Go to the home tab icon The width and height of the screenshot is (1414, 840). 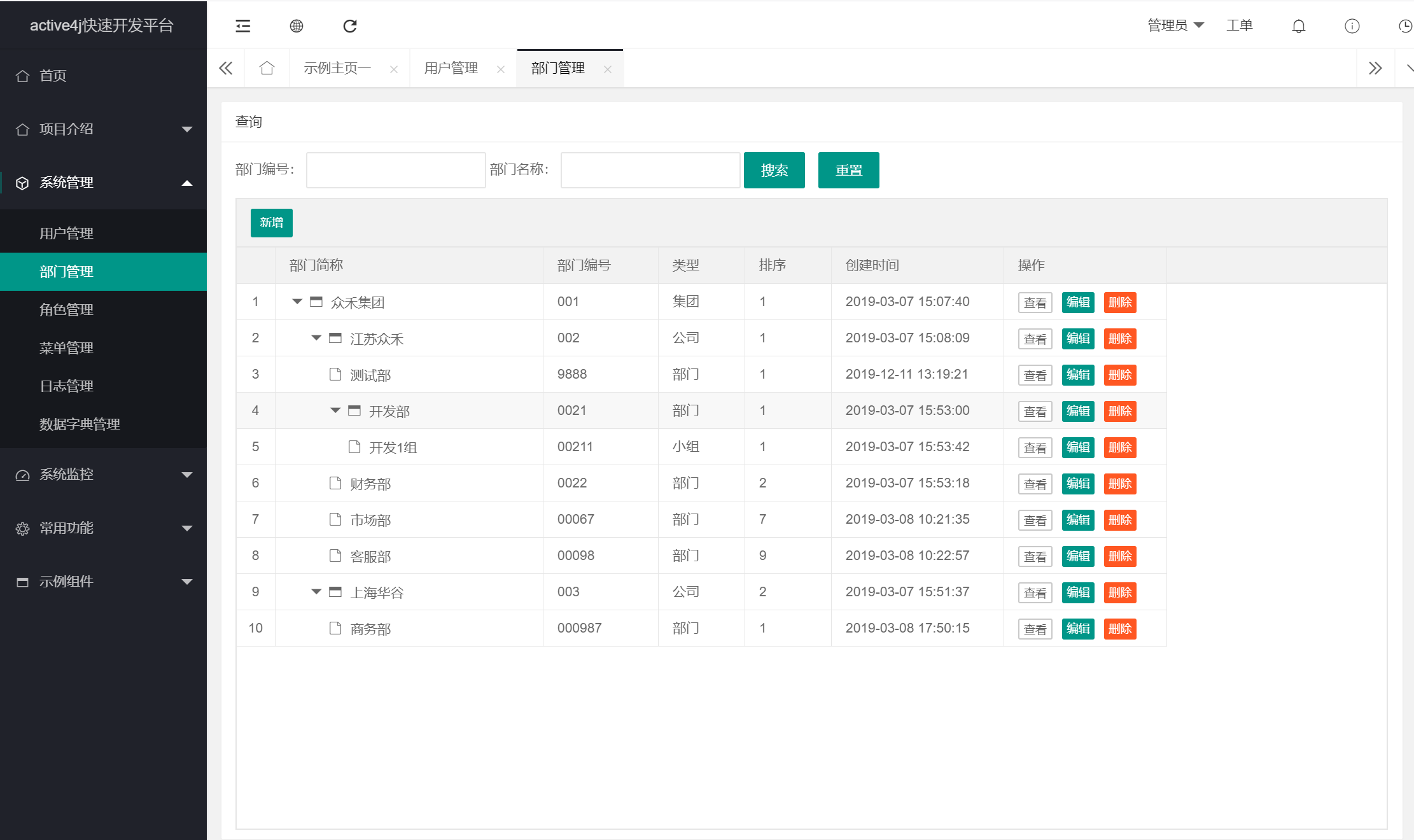click(x=267, y=68)
